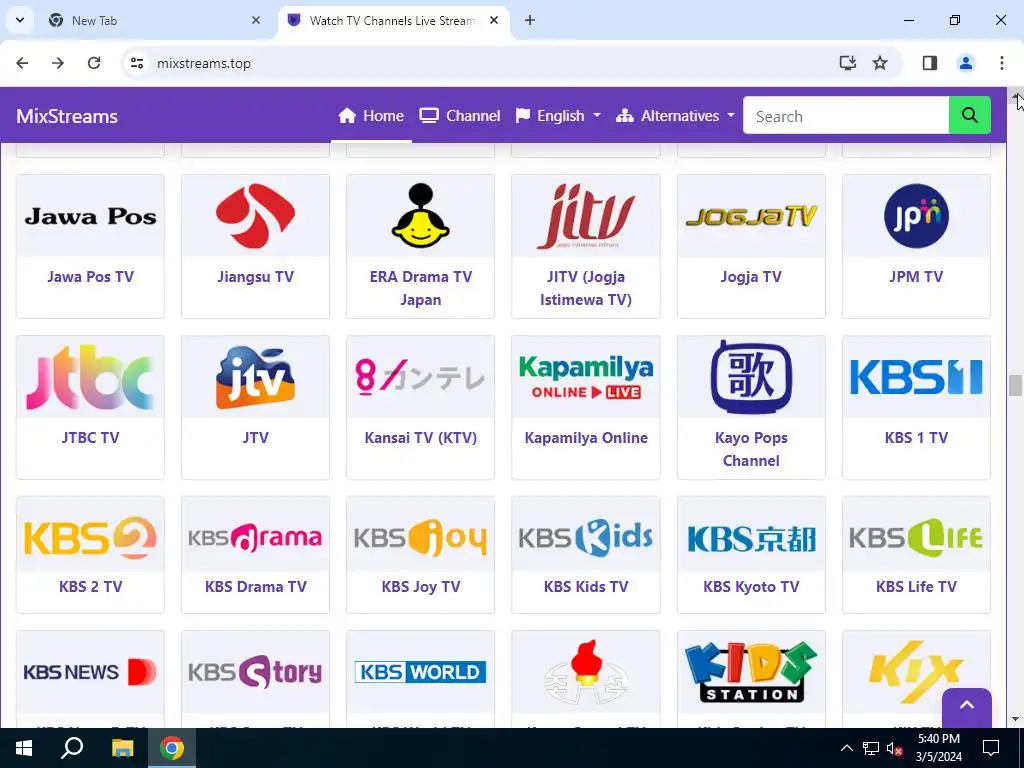Open the JITV red logo image

coord(586,216)
